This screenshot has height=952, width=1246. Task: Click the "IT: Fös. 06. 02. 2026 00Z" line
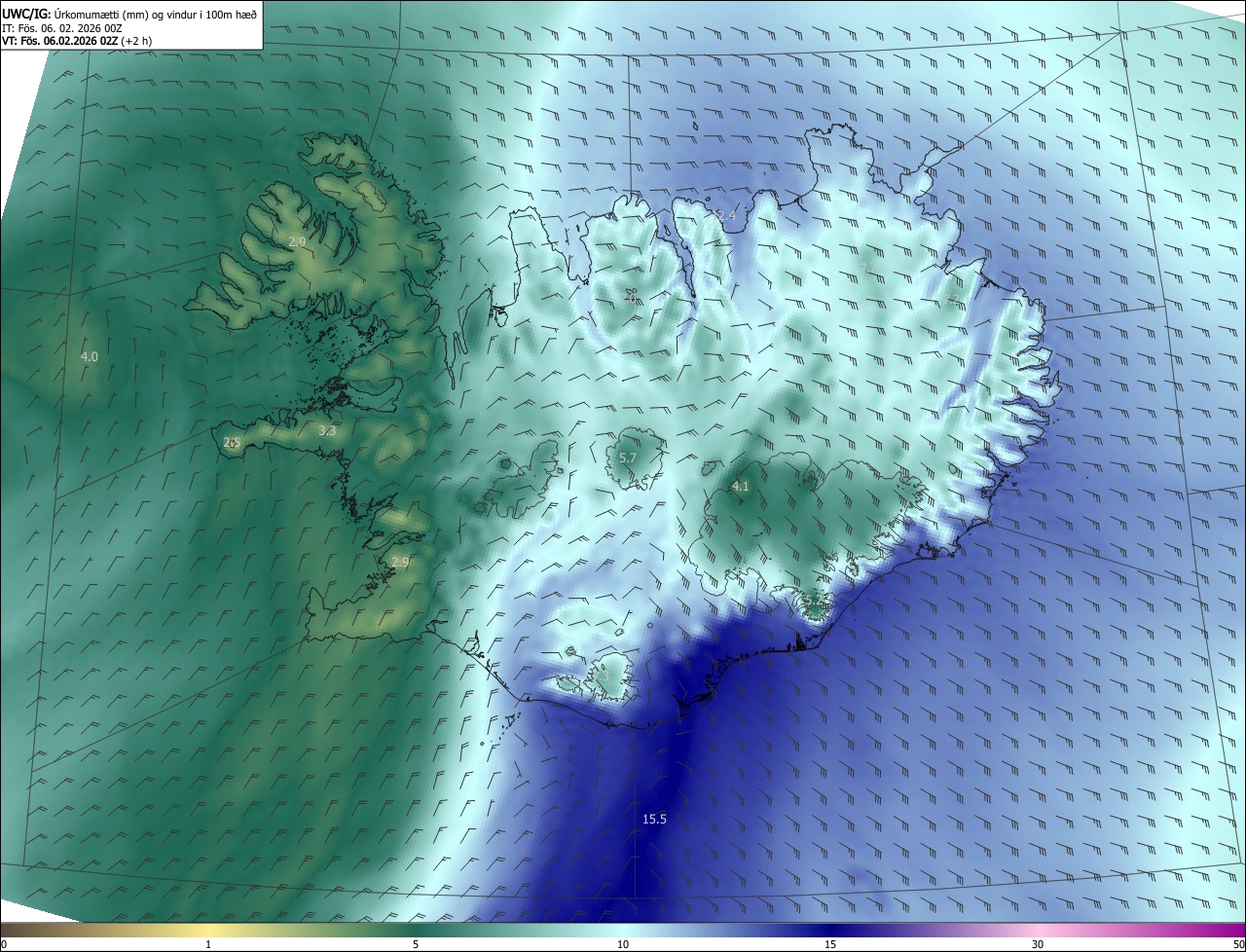62,27
